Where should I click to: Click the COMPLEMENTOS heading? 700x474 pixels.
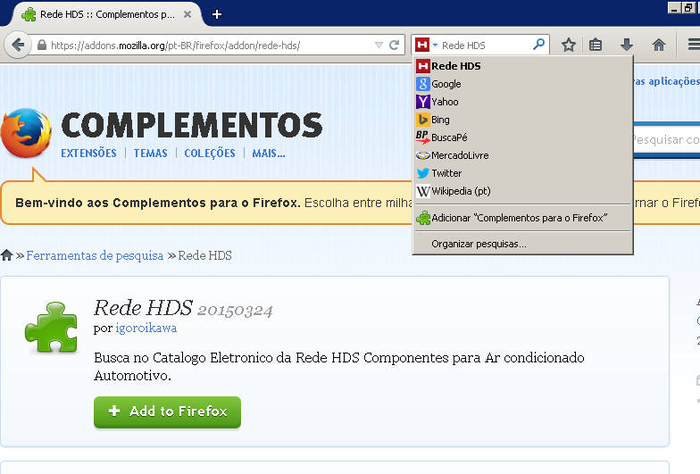click(192, 125)
